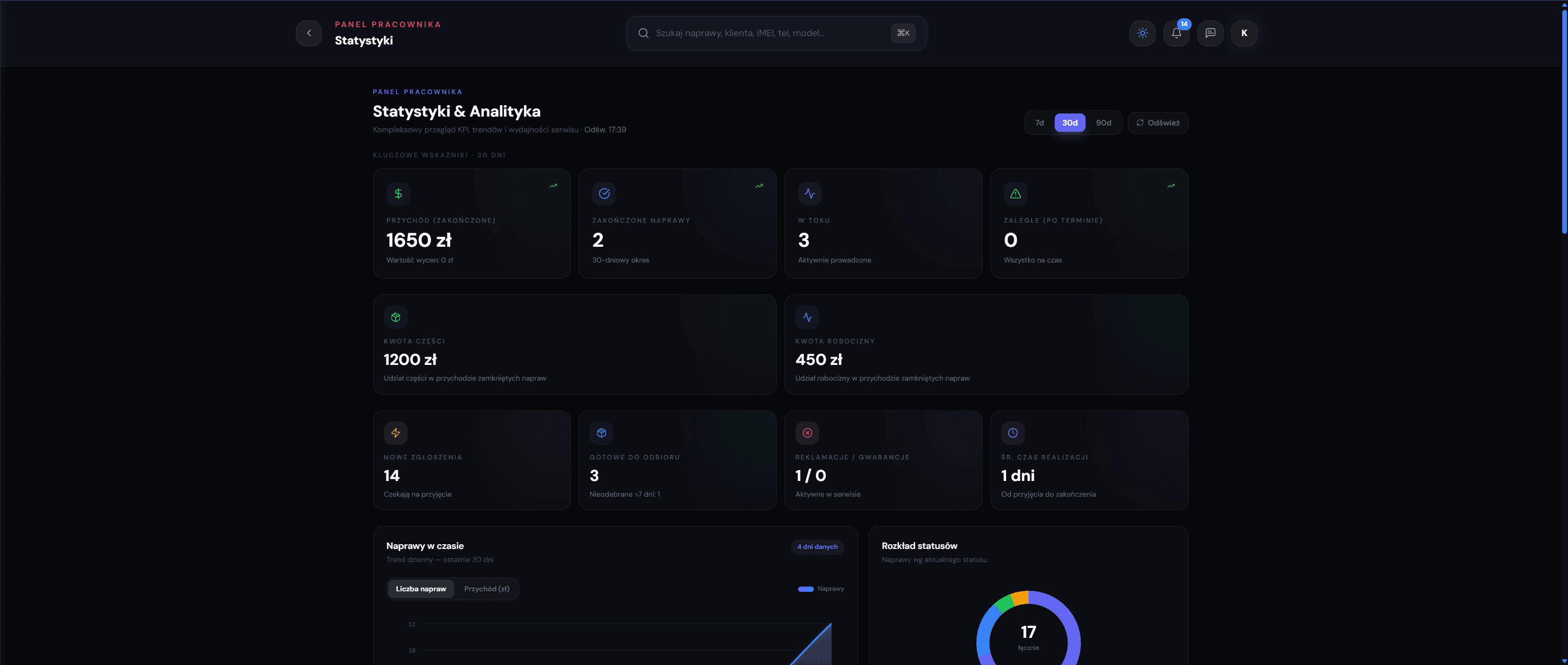Switch chart to Przychód (zł)

(487, 589)
